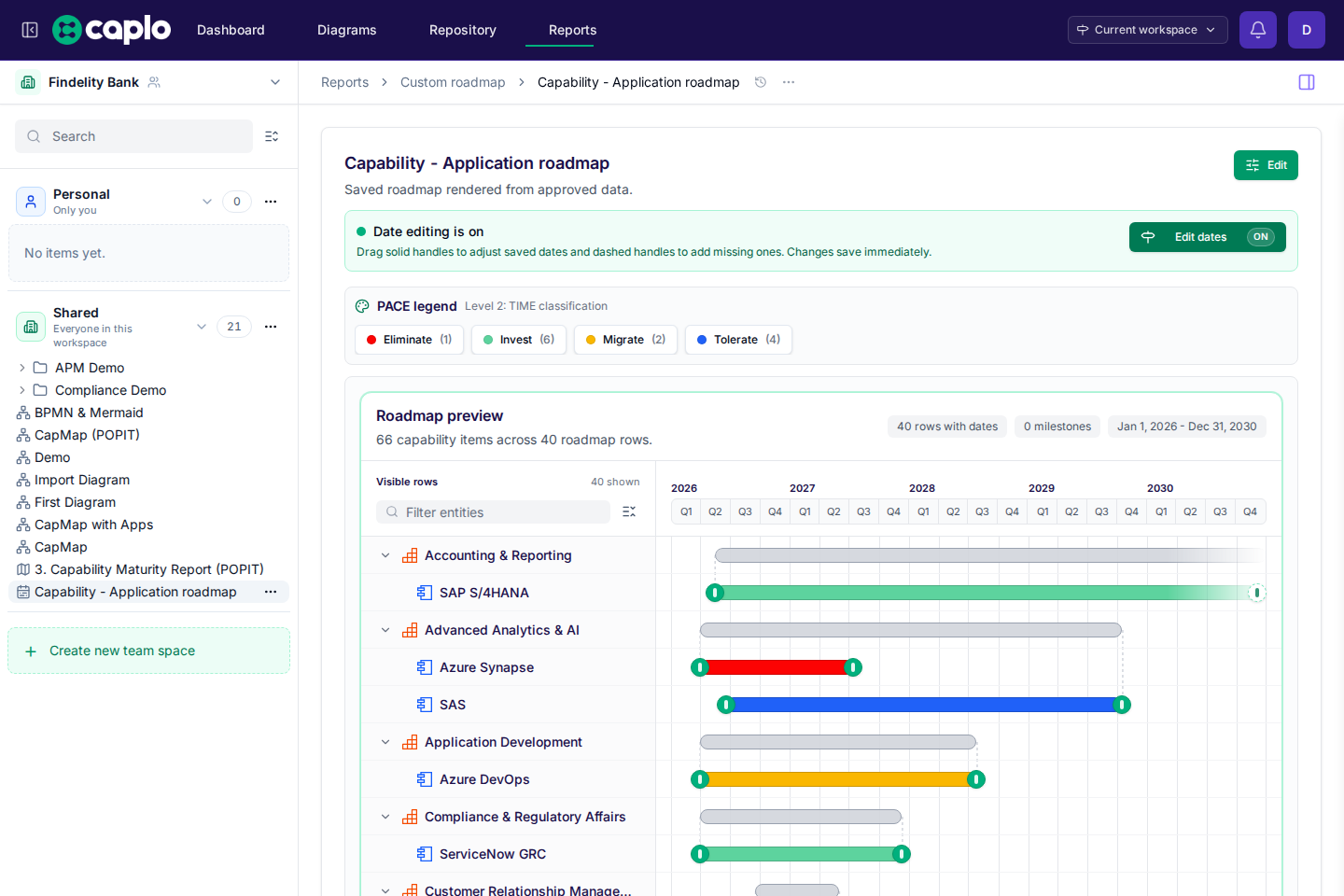Screen dimensions: 1344x896
Task: Click the Findelity Bank members icon
Action: click(154, 82)
